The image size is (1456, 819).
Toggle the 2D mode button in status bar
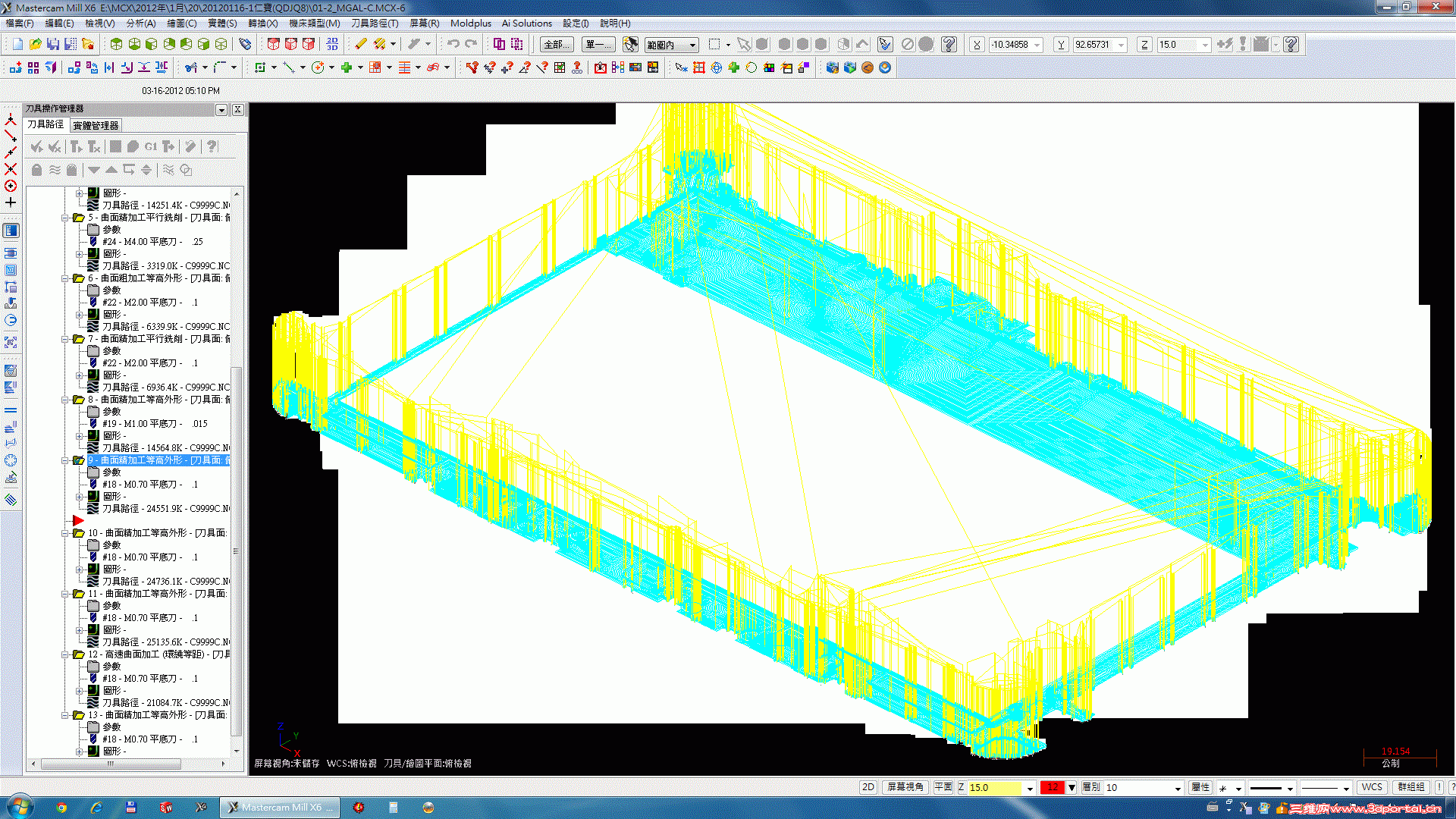pyautogui.click(x=868, y=787)
